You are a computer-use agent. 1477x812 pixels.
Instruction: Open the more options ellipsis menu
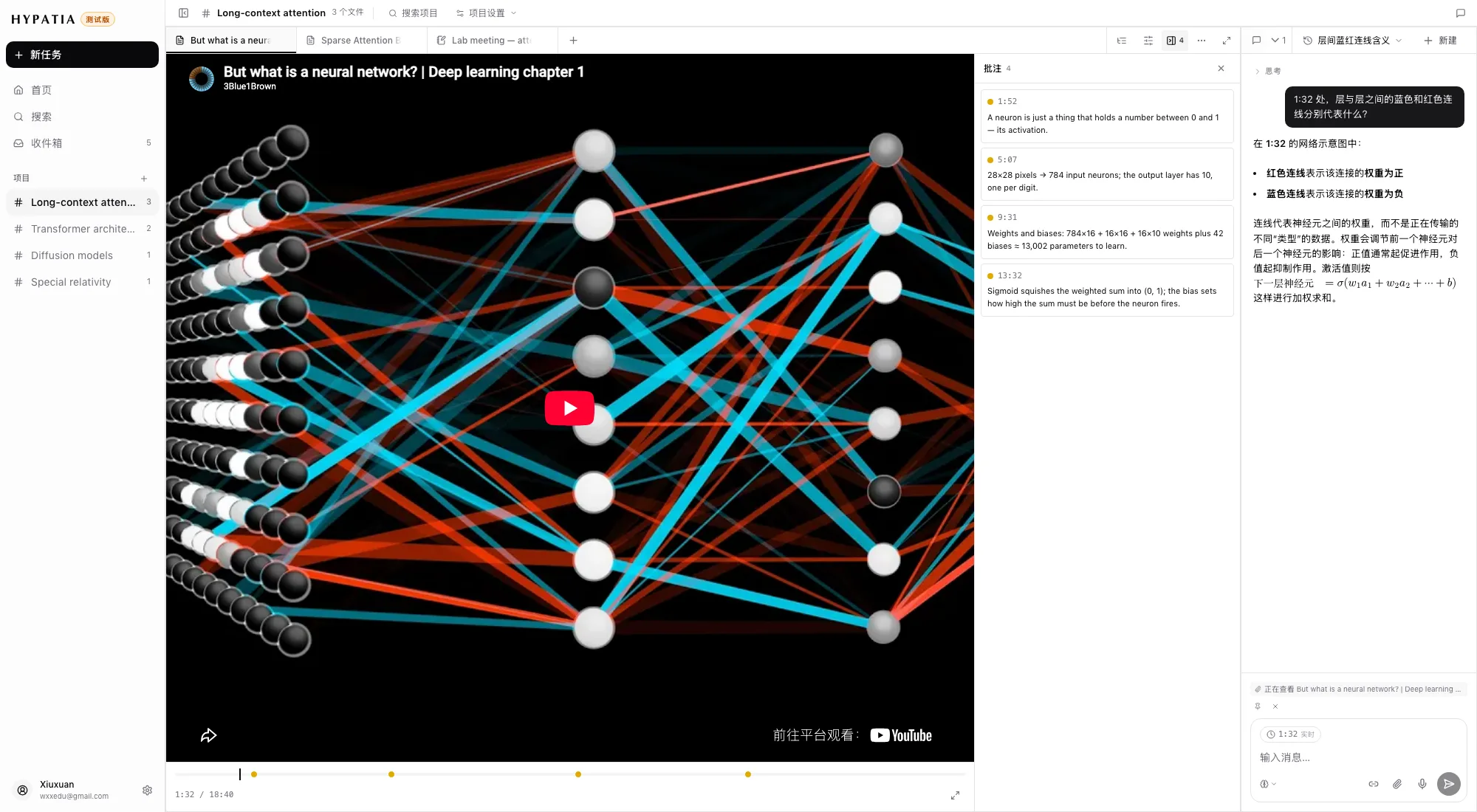(x=1202, y=41)
